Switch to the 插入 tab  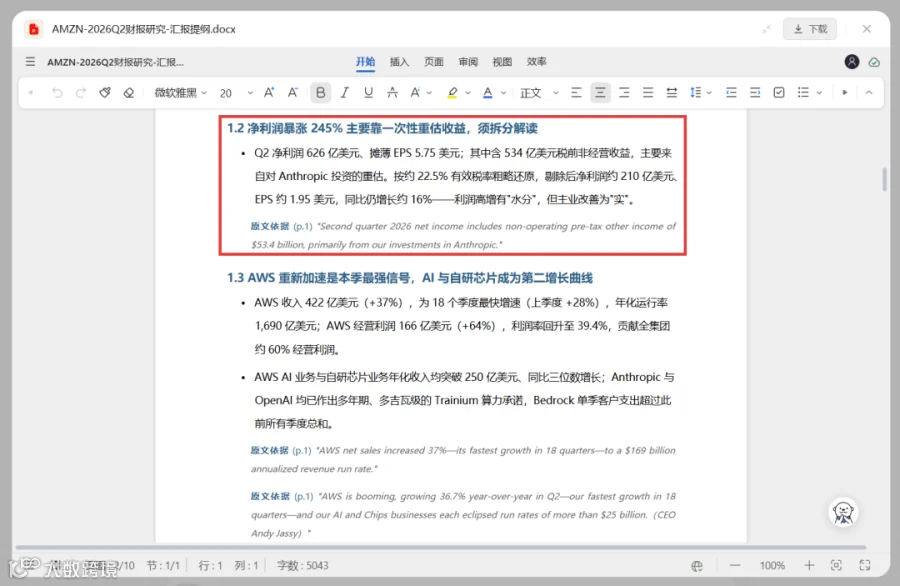tap(399, 62)
